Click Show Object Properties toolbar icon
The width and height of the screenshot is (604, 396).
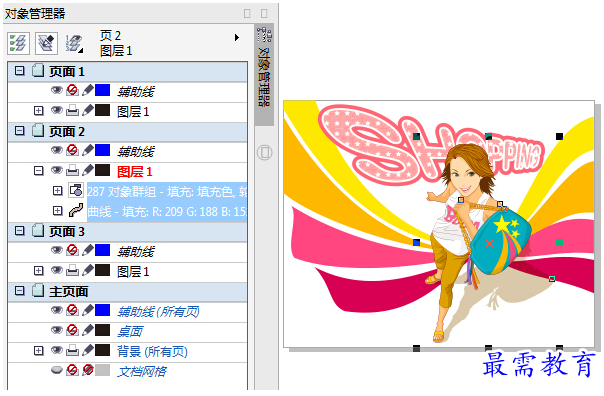tap(18, 43)
